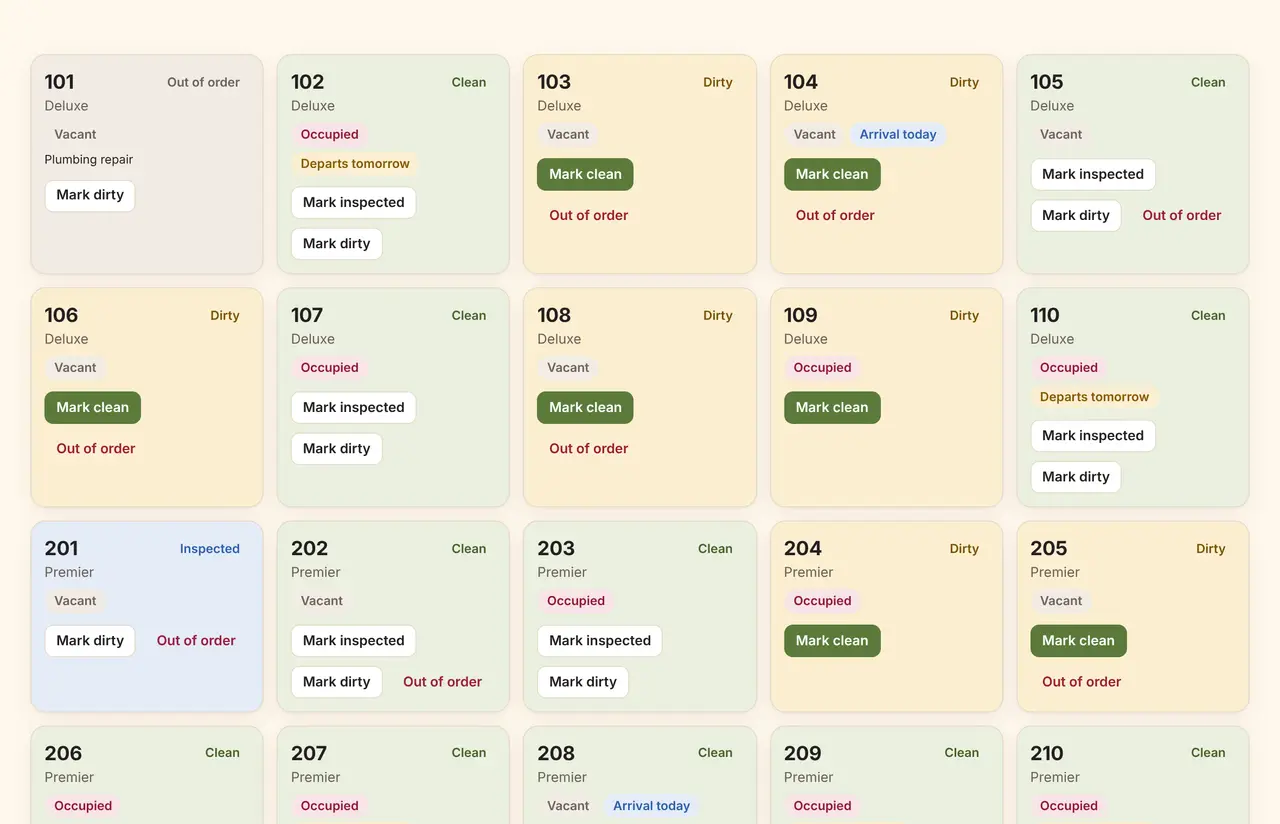
Task: Click the Occupied tag on room 210
Action: pos(1068,805)
